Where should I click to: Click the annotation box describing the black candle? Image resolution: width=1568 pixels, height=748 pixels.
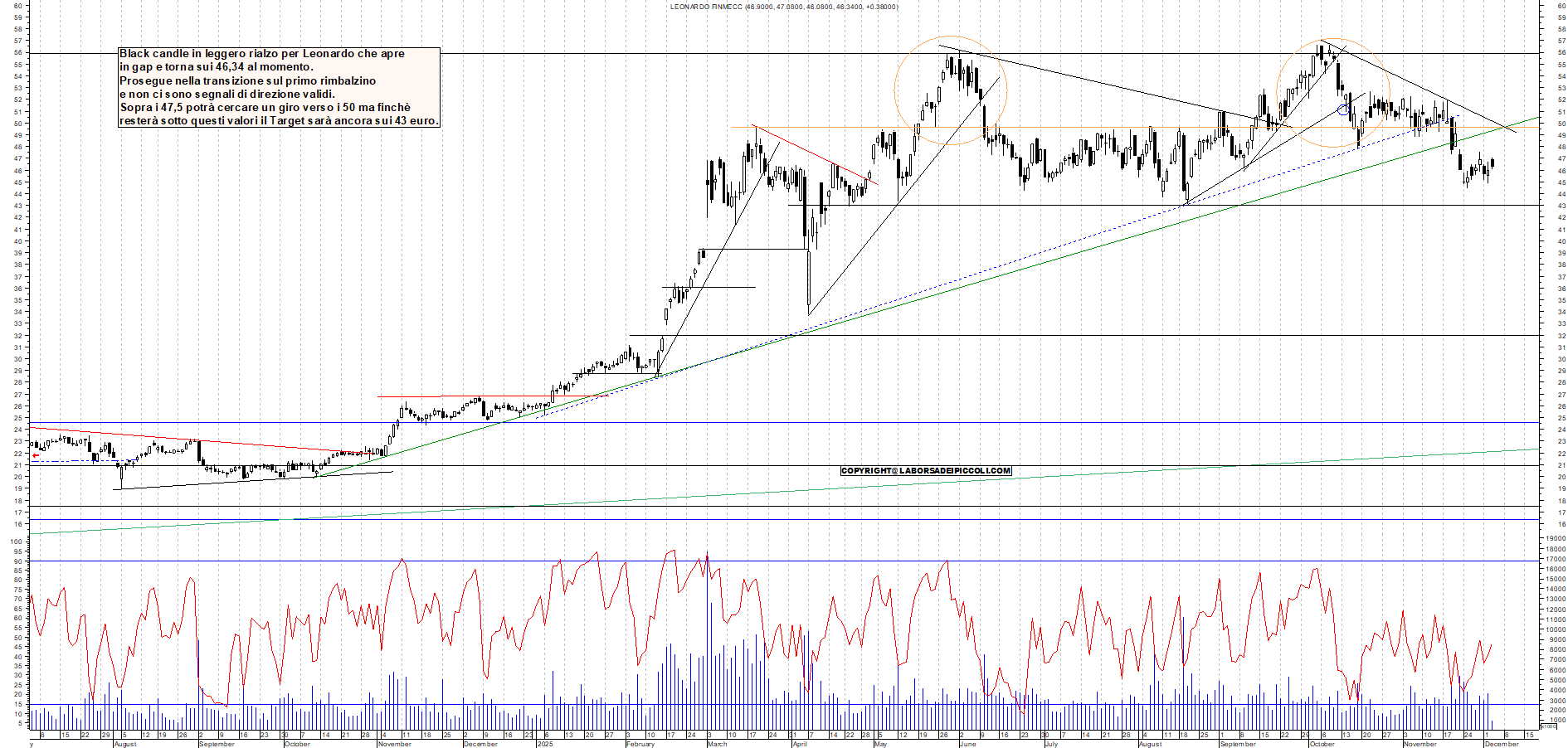coord(278,87)
